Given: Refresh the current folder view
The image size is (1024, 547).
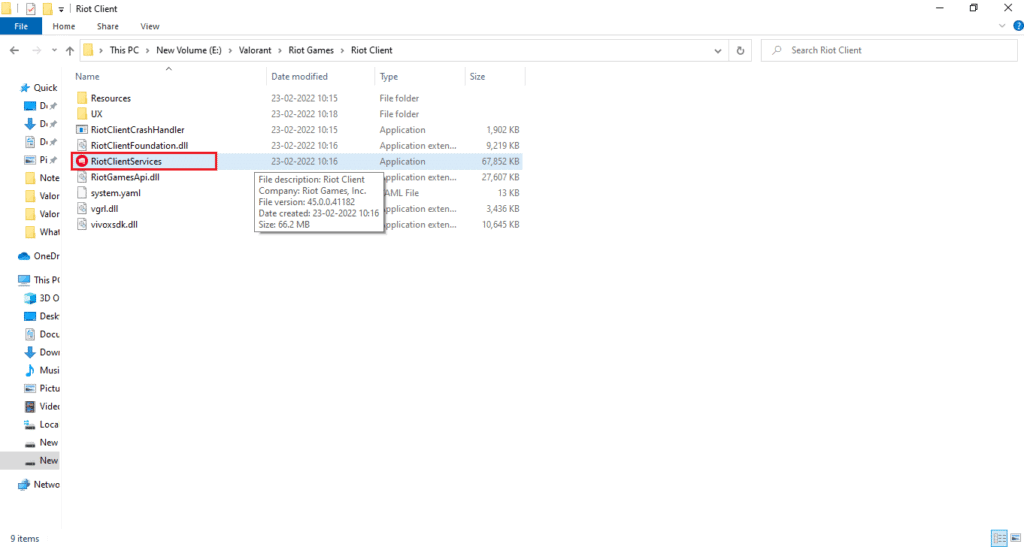Looking at the screenshot, I should [740, 50].
